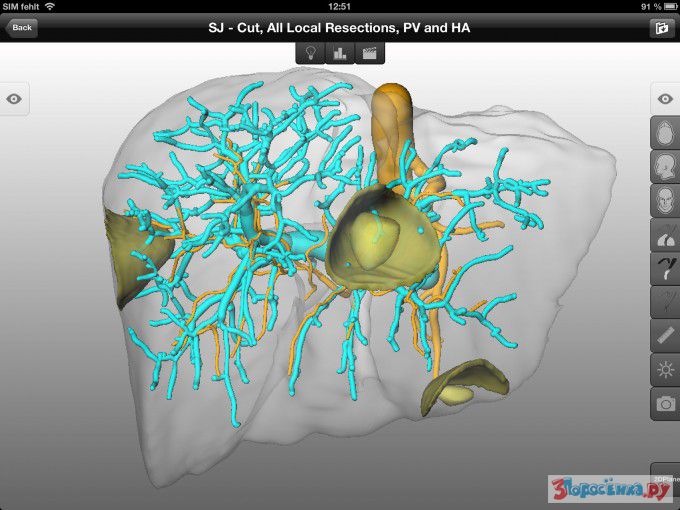Viewport: 680px width, 510px height.
Task: Open the lightbulb info tab
Action: pyautogui.click(x=312, y=53)
